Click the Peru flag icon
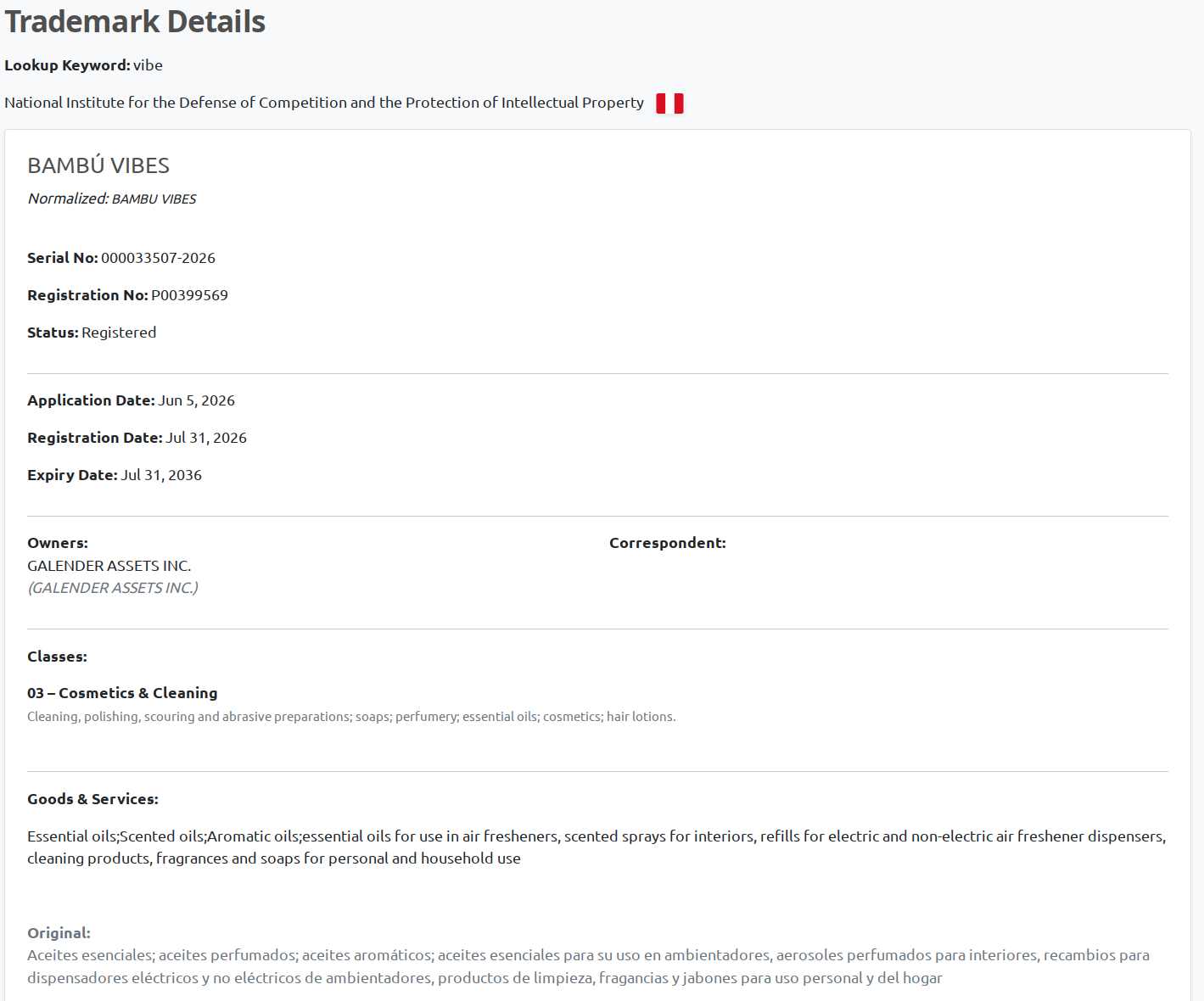Screen dimensions: 1204x1001 pos(669,103)
